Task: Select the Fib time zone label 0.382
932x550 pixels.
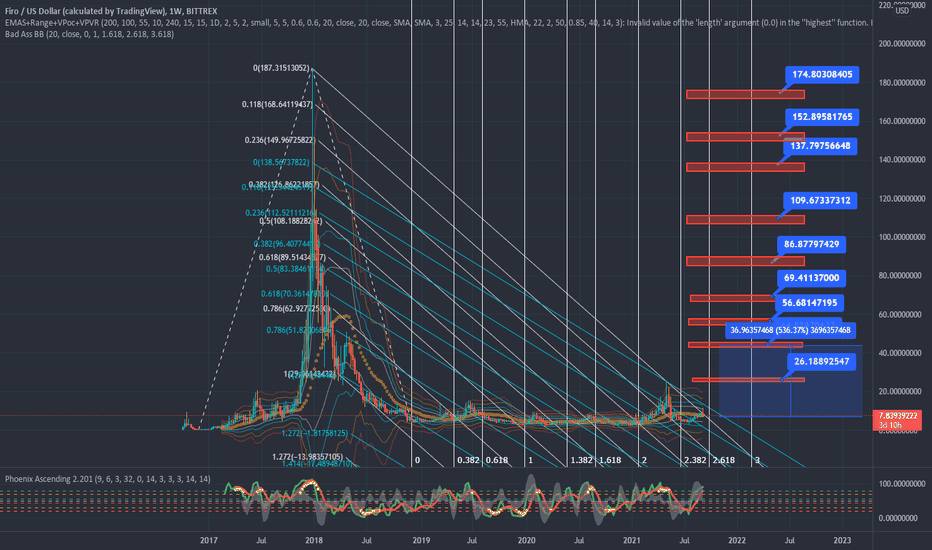Action: 468,460
